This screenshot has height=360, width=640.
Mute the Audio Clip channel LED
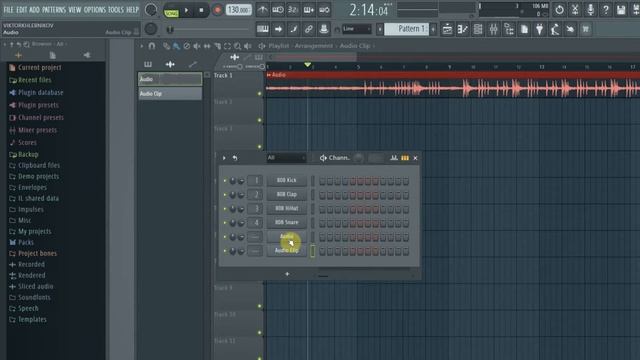[x=225, y=251]
